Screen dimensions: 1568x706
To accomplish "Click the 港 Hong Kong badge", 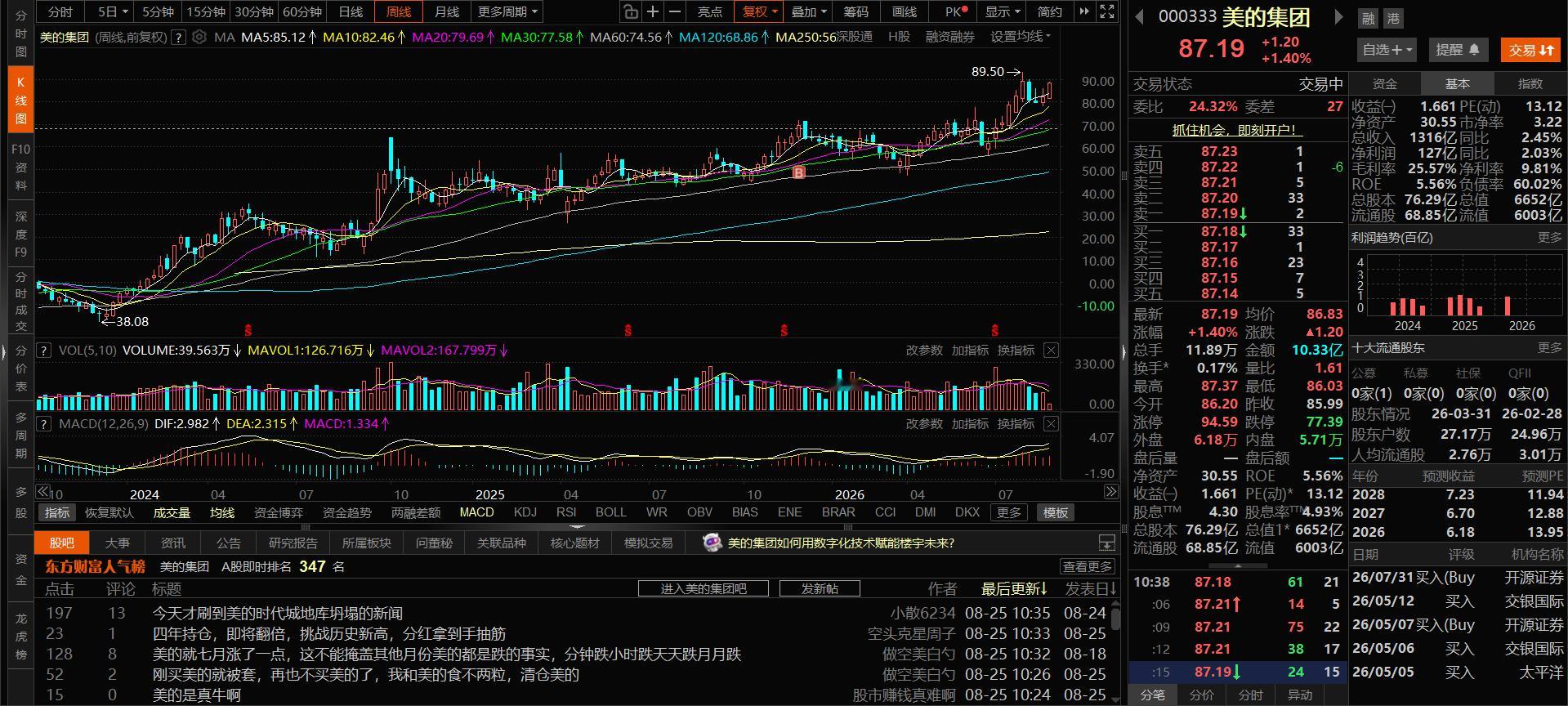I will coord(1392,19).
